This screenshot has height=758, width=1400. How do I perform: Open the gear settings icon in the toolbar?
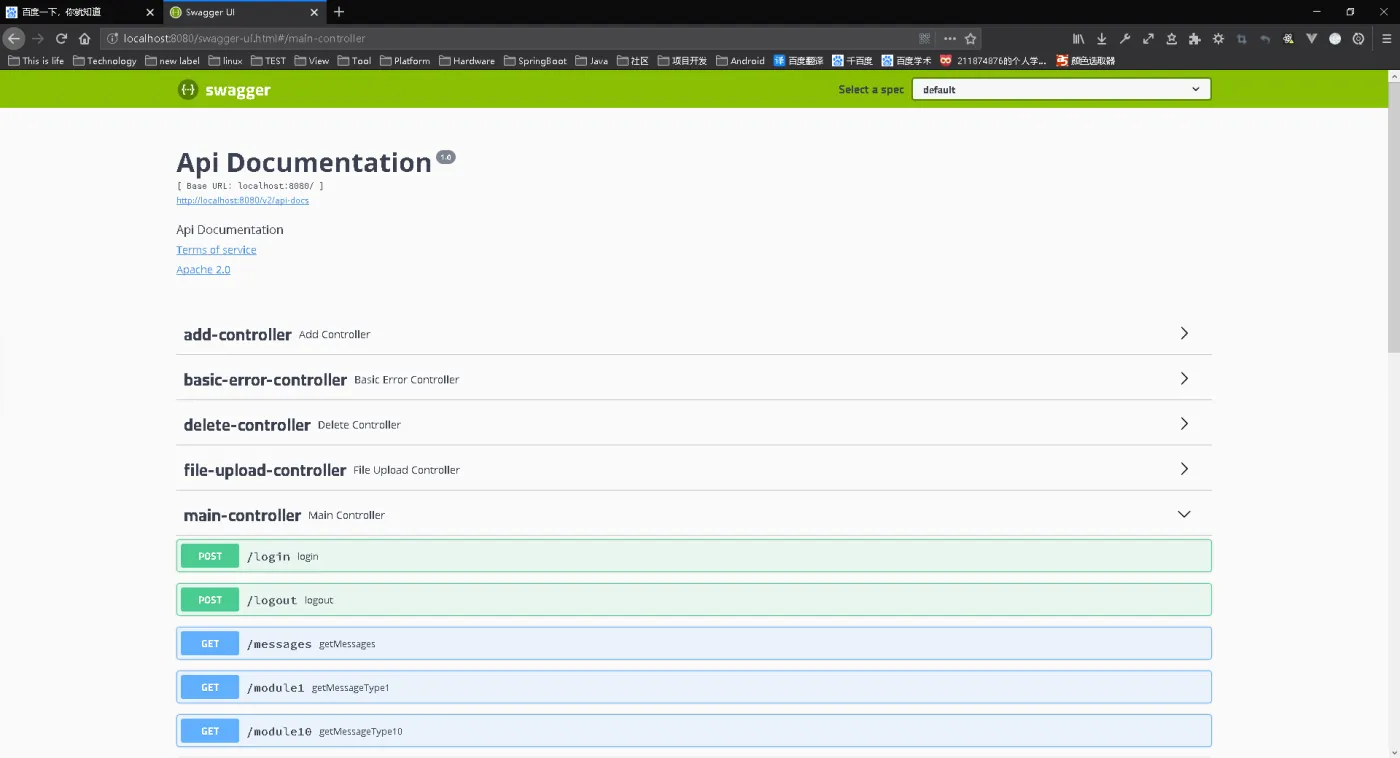coord(1218,39)
